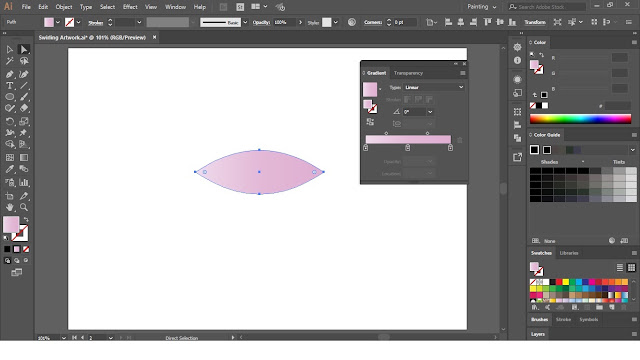Viewport: 640px width, 360px height.
Task: Swap fill and stroke arrows
Action: [x=26, y=220]
